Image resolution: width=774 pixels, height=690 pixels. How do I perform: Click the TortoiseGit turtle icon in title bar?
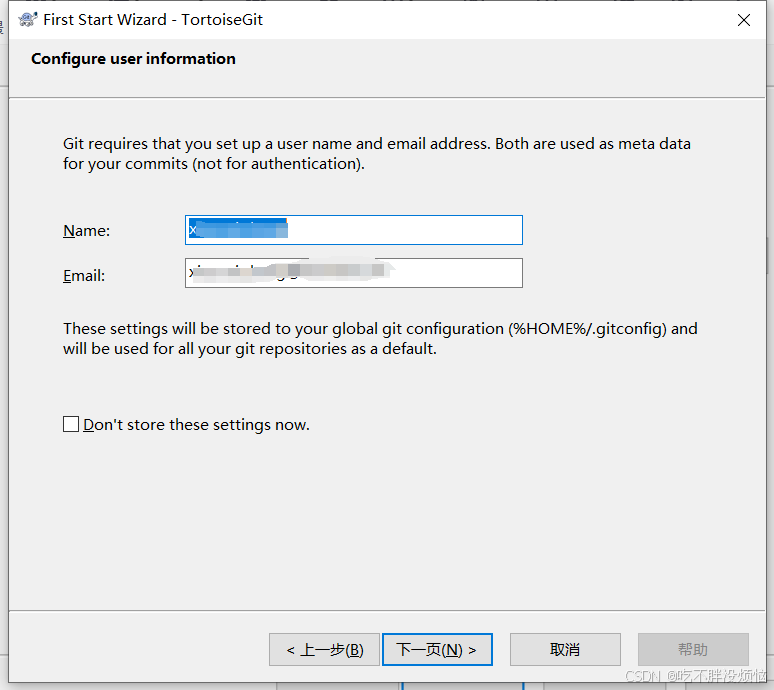pos(28,20)
